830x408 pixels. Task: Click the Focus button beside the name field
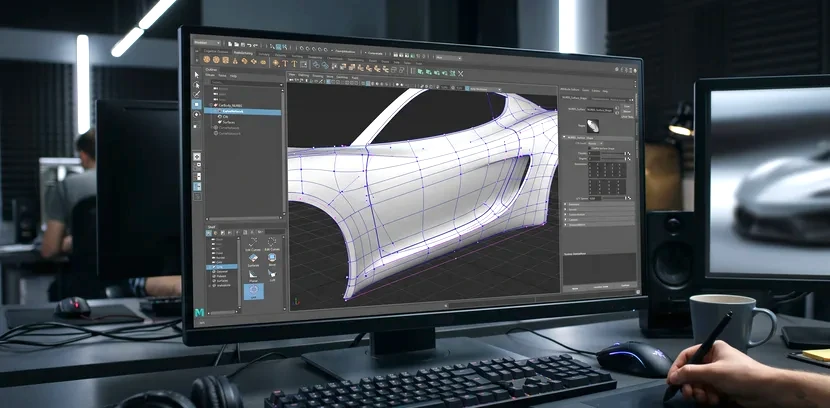(x=627, y=106)
